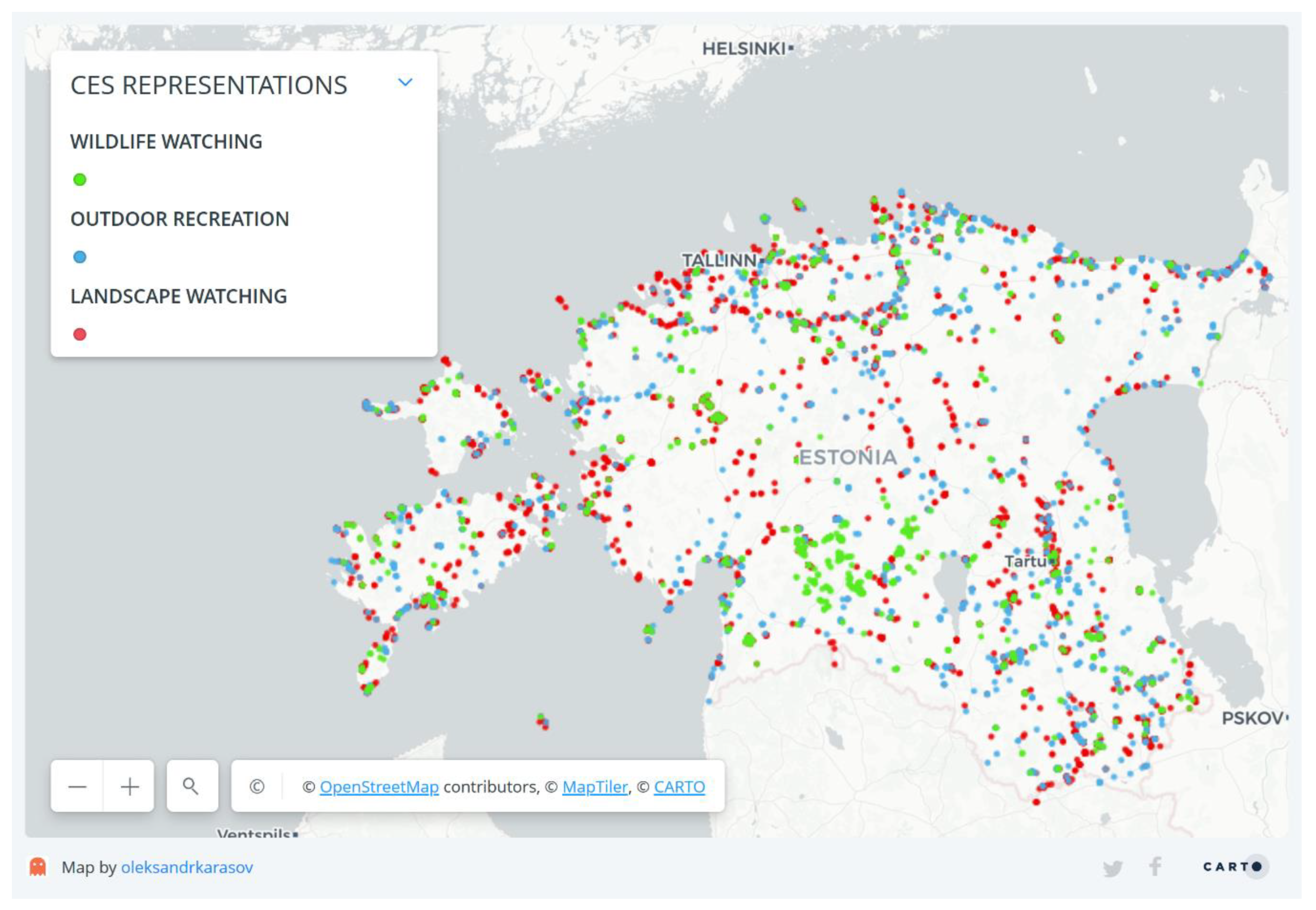Click the zoom out minus button
Image resolution: width=1316 pixels, height=910 pixels.
pyautogui.click(x=77, y=787)
